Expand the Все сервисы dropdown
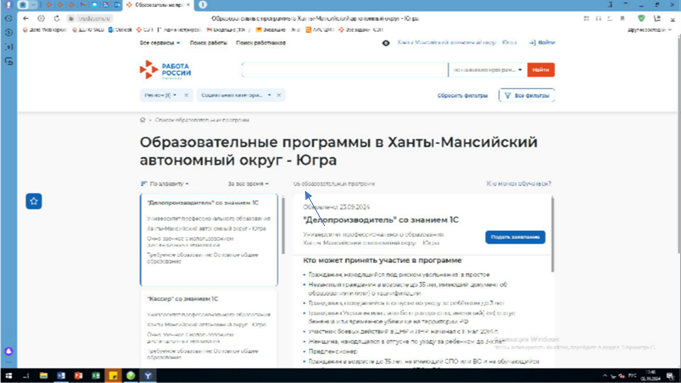 click(160, 43)
